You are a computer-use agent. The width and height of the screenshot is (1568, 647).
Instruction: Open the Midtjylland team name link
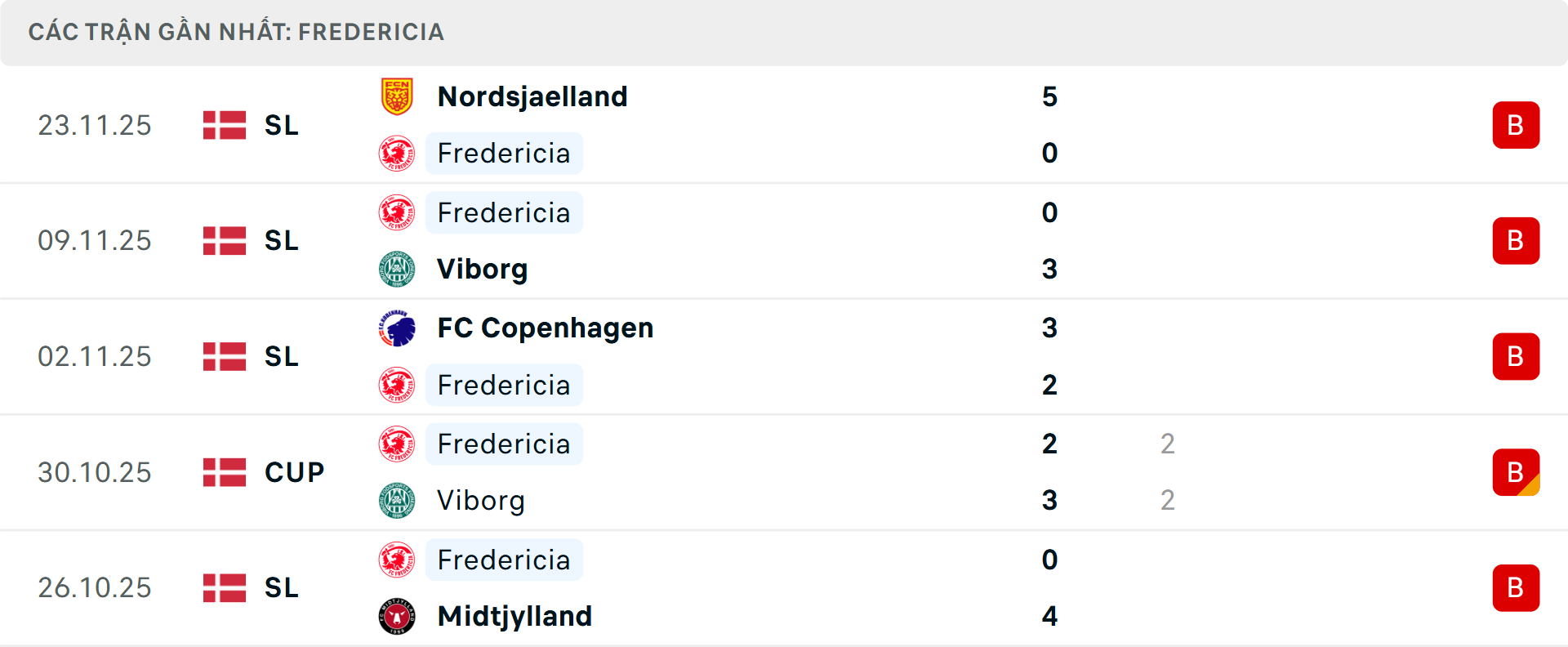coord(514,616)
